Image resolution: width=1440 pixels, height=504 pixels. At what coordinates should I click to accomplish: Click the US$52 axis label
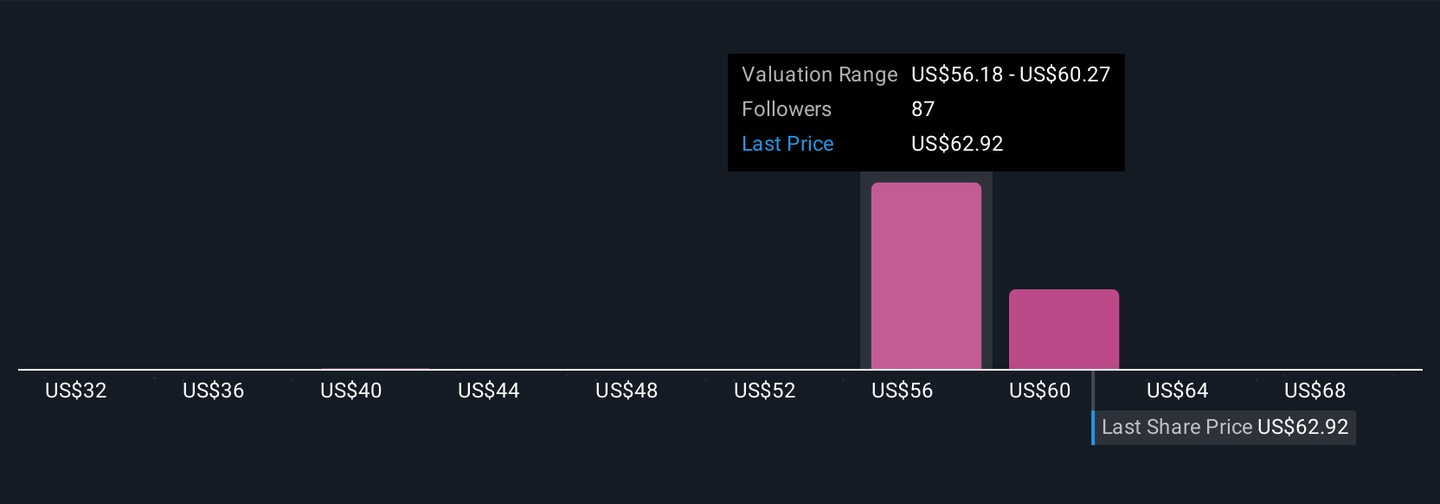tap(765, 391)
